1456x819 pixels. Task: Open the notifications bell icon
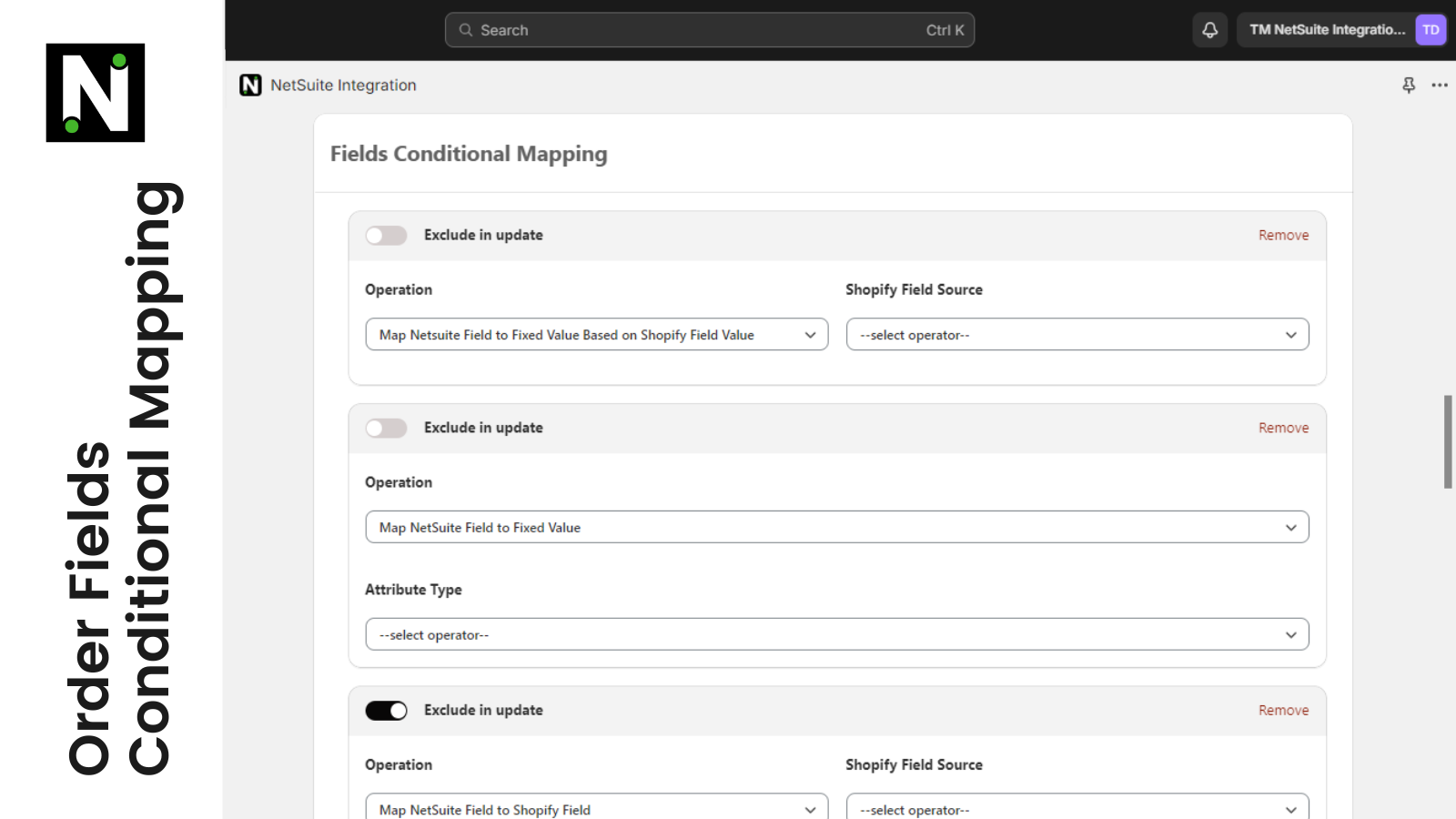point(1209,30)
